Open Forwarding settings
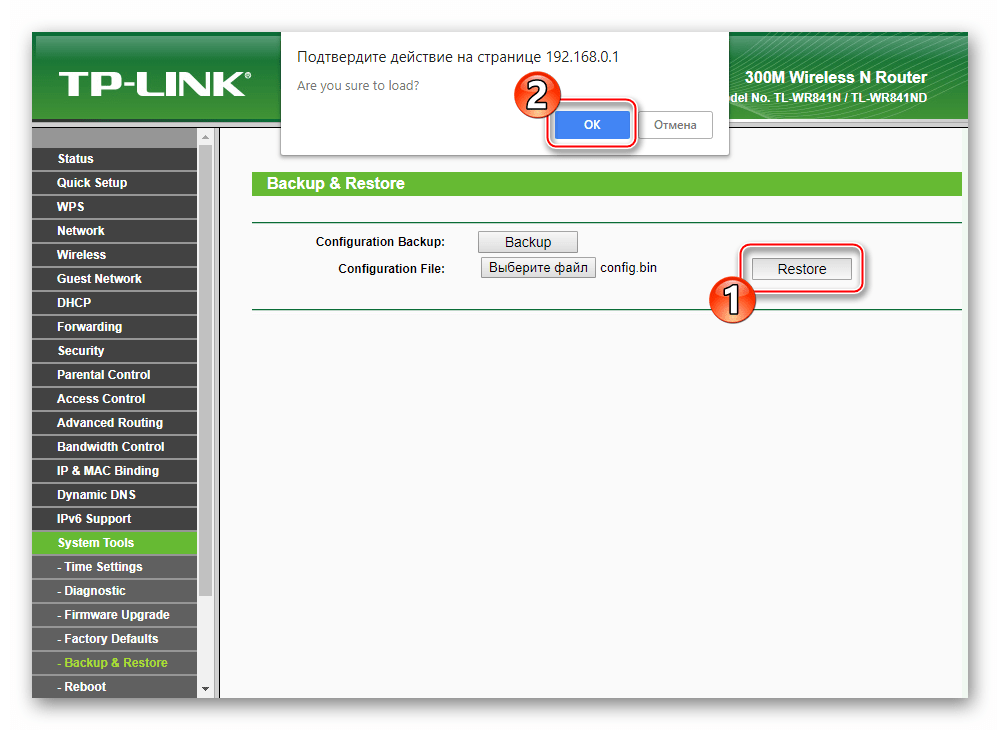 tap(114, 327)
